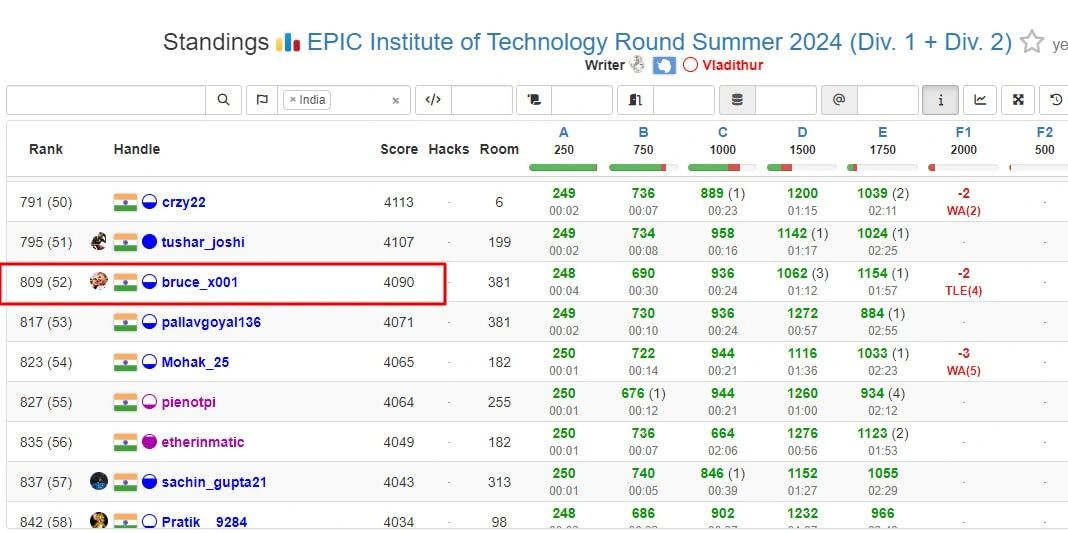Click problem C column header
1068x533 pixels.
click(723, 133)
